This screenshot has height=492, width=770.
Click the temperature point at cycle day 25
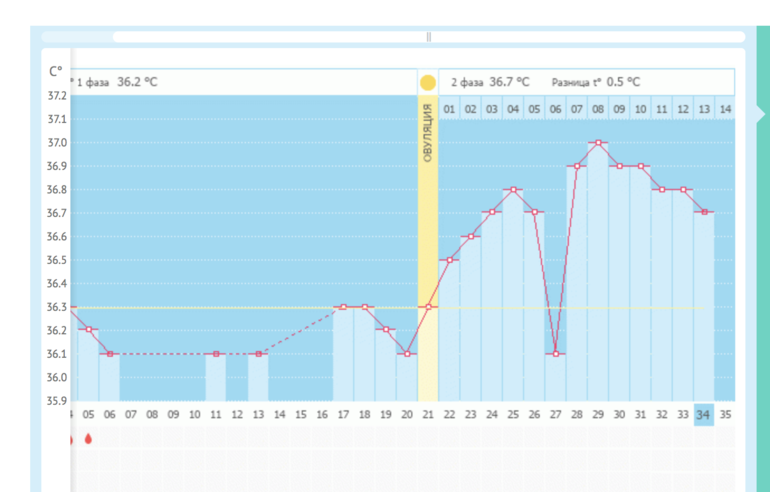[513, 190]
